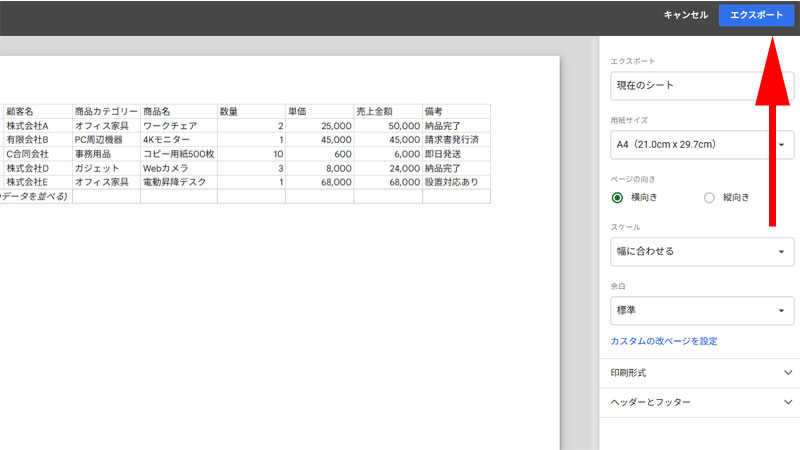This screenshot has width=800, height=450.
Task: Click the 50,000 sales amount cell
Action: pyautogui.click(x=388, y=126)
